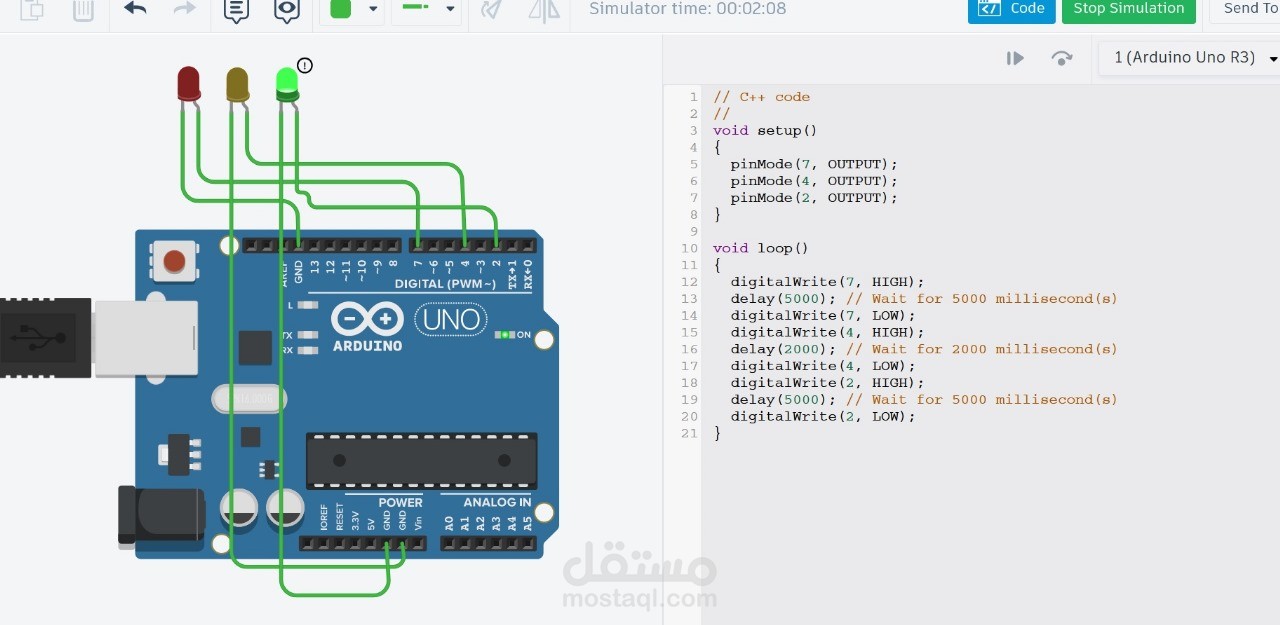Screen dimensions: 1280x625
Task: Open the wire color dropdown arrow
Action: click(373, 9)
